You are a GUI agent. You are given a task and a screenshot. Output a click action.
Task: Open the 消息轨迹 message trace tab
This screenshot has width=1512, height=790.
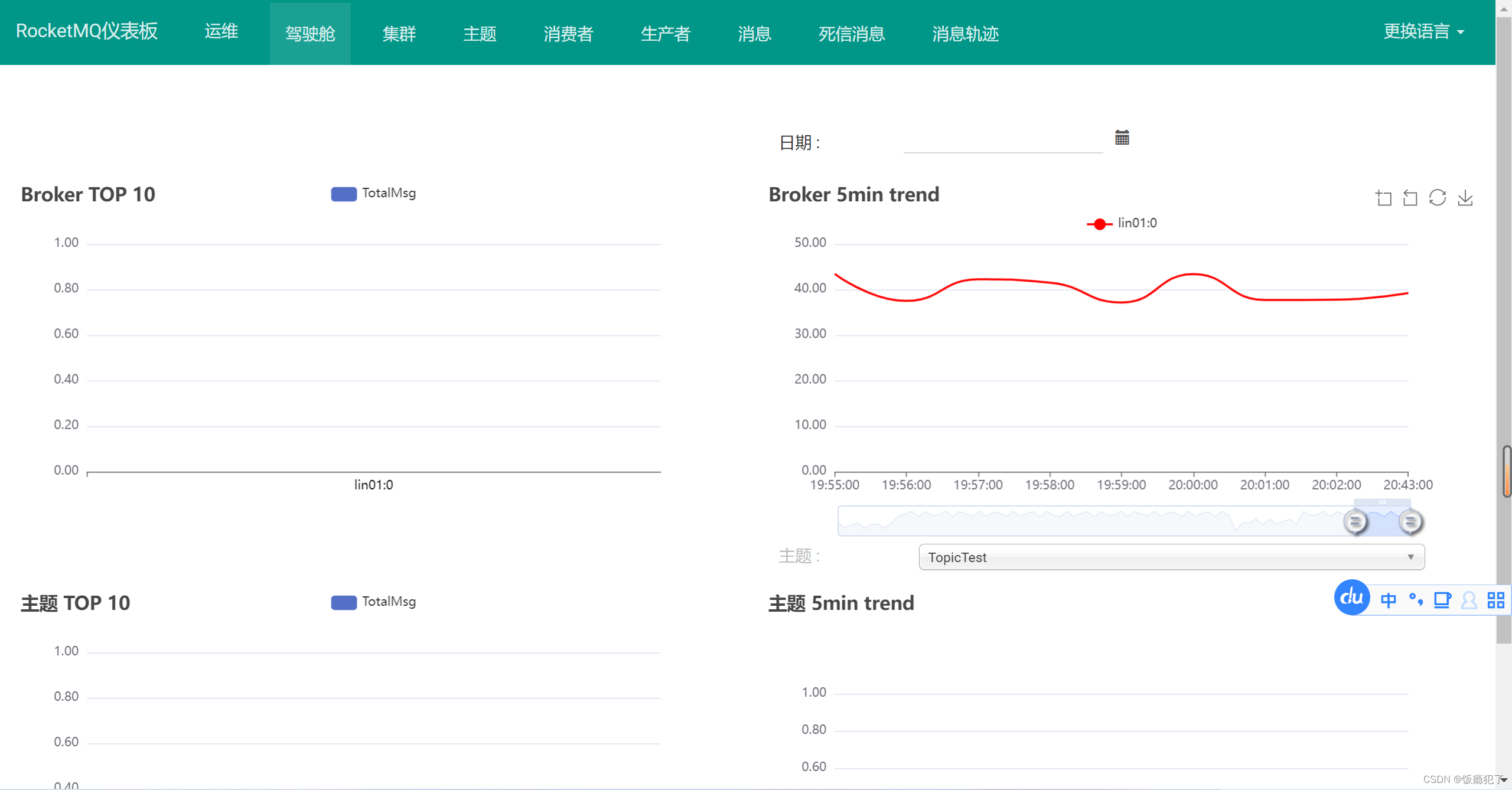(x=966, y=34)
